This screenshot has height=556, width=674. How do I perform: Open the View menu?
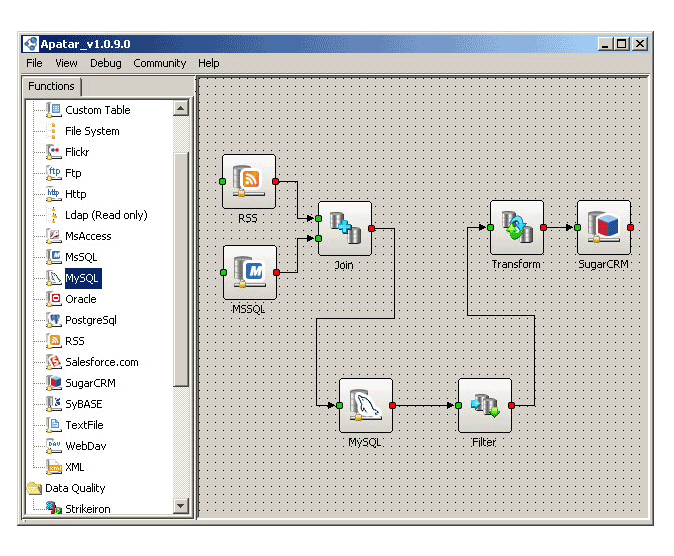tap(66, 63)
